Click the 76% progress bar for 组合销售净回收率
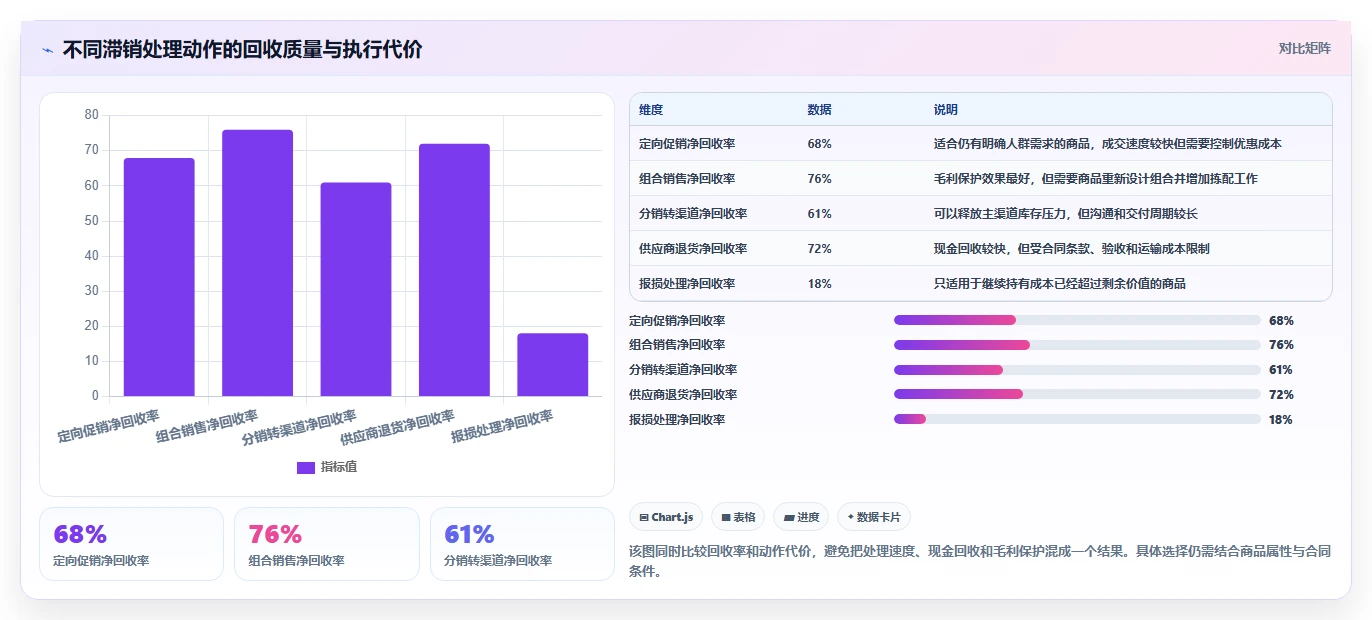 point(1077,345)
